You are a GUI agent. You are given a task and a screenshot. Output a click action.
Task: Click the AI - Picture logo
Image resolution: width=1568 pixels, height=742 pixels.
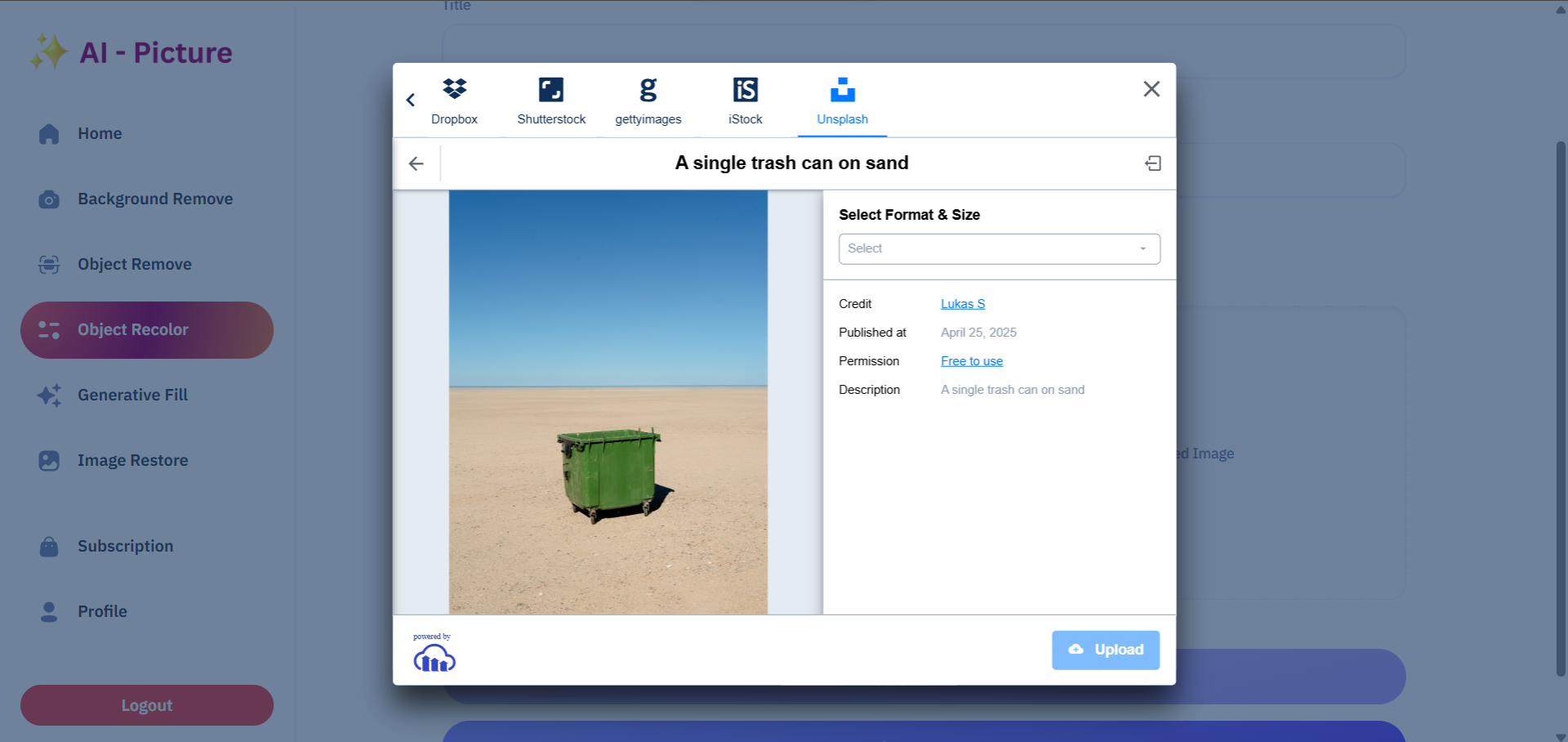[x=131, y=53]
